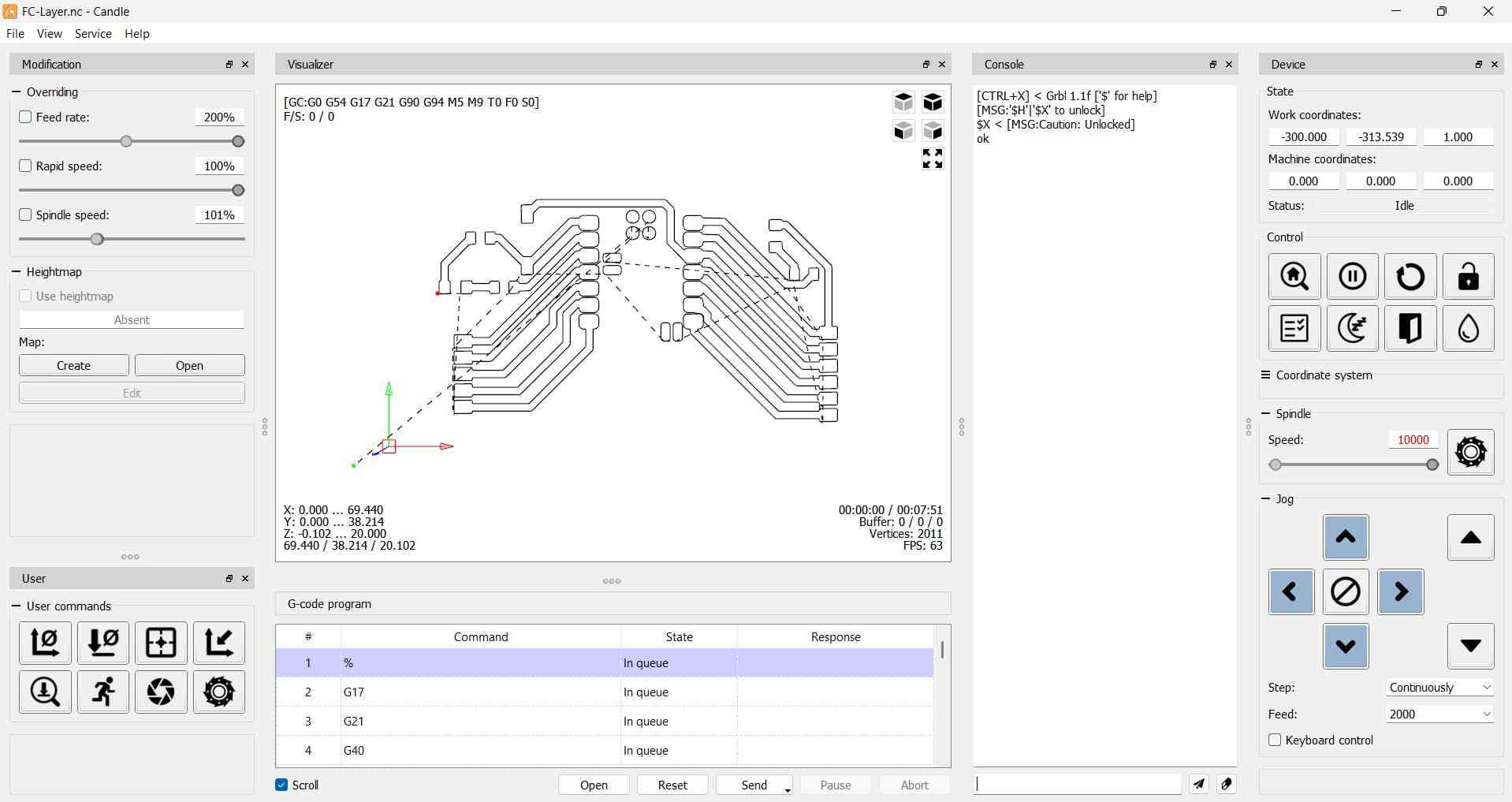1512x802 pixels.
Task: Jog the Y axis backward with down arrow
Action: (x=1346, y=646)
